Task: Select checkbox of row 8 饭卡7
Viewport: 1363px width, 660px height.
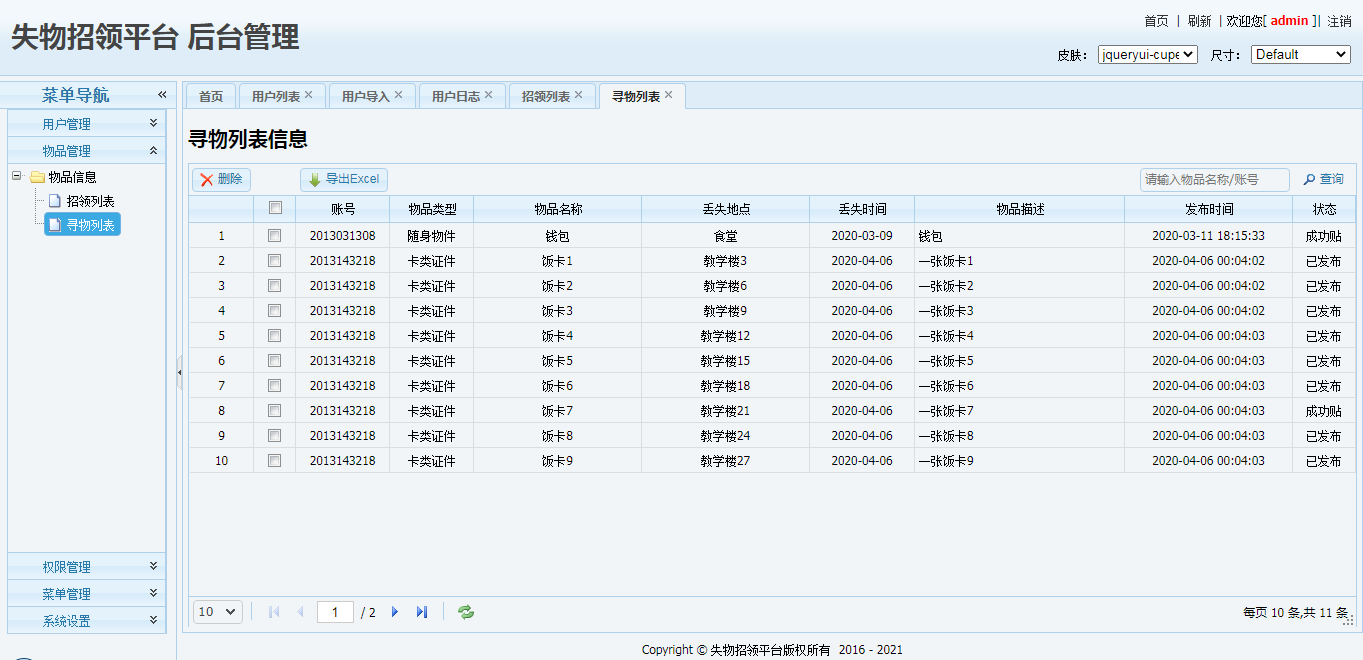Action: click(x=275, y=411)
